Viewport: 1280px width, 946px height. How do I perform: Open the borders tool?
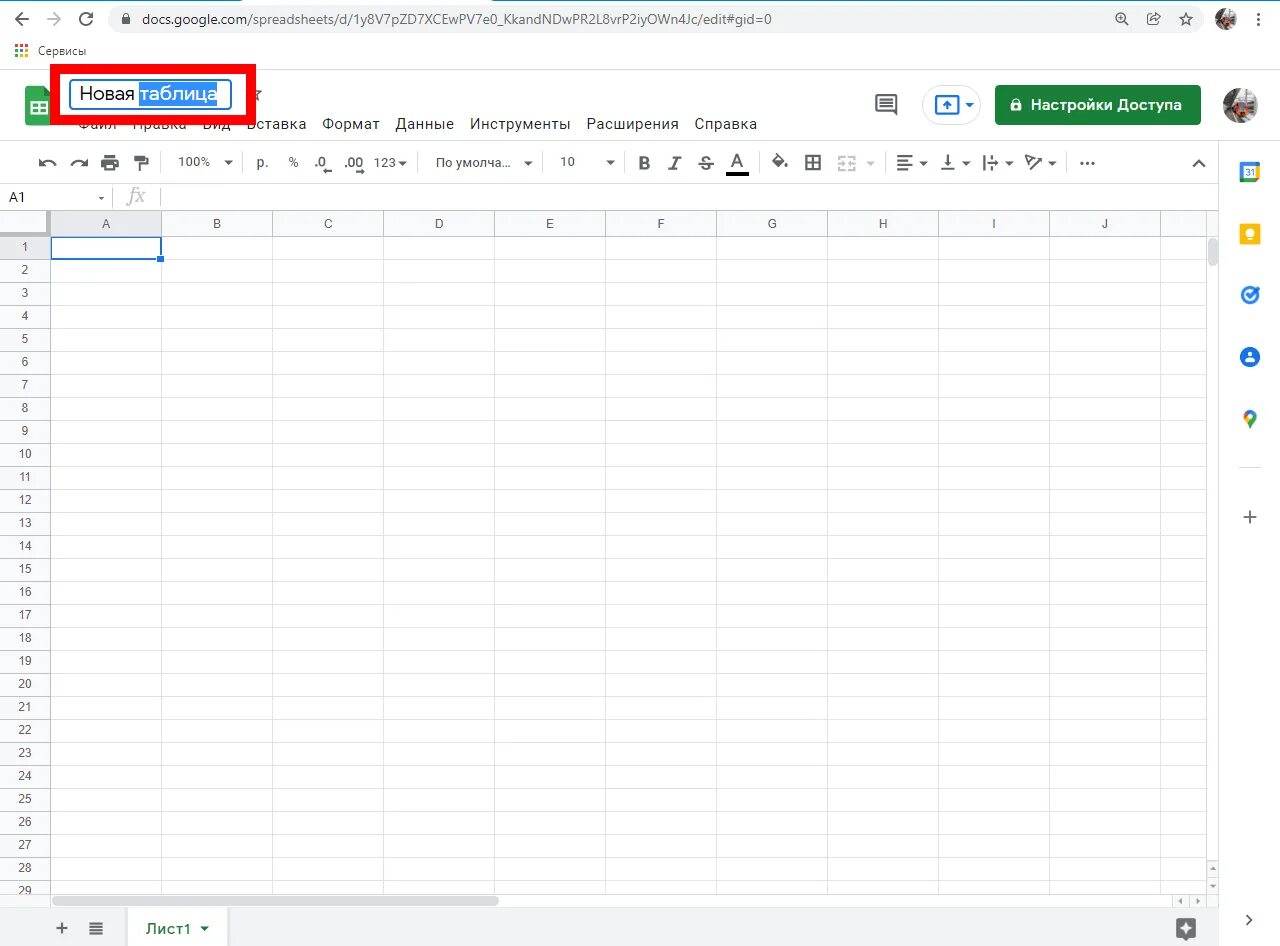813,163
